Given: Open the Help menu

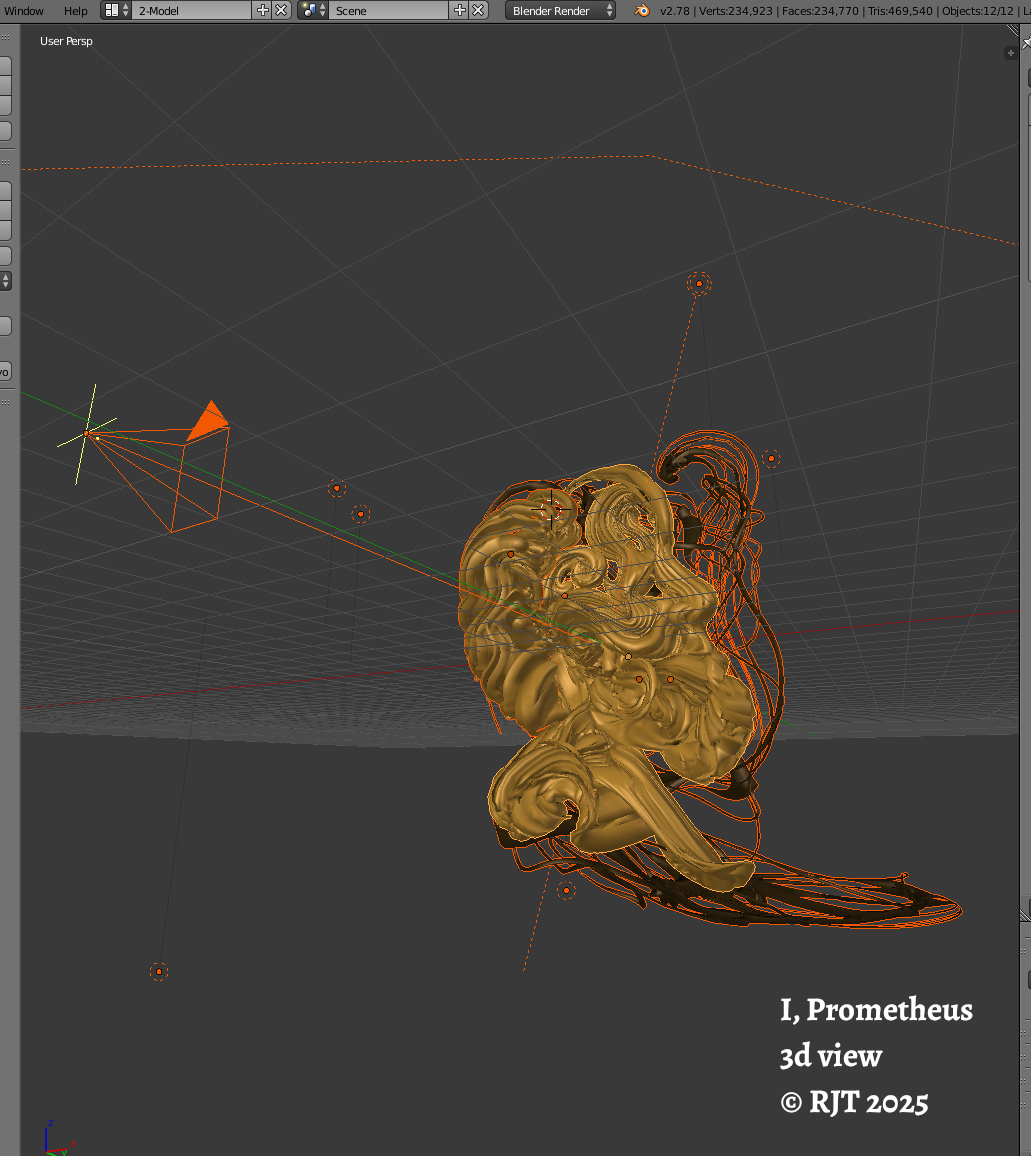Looking at the screenshot, I should click(76, 10).
